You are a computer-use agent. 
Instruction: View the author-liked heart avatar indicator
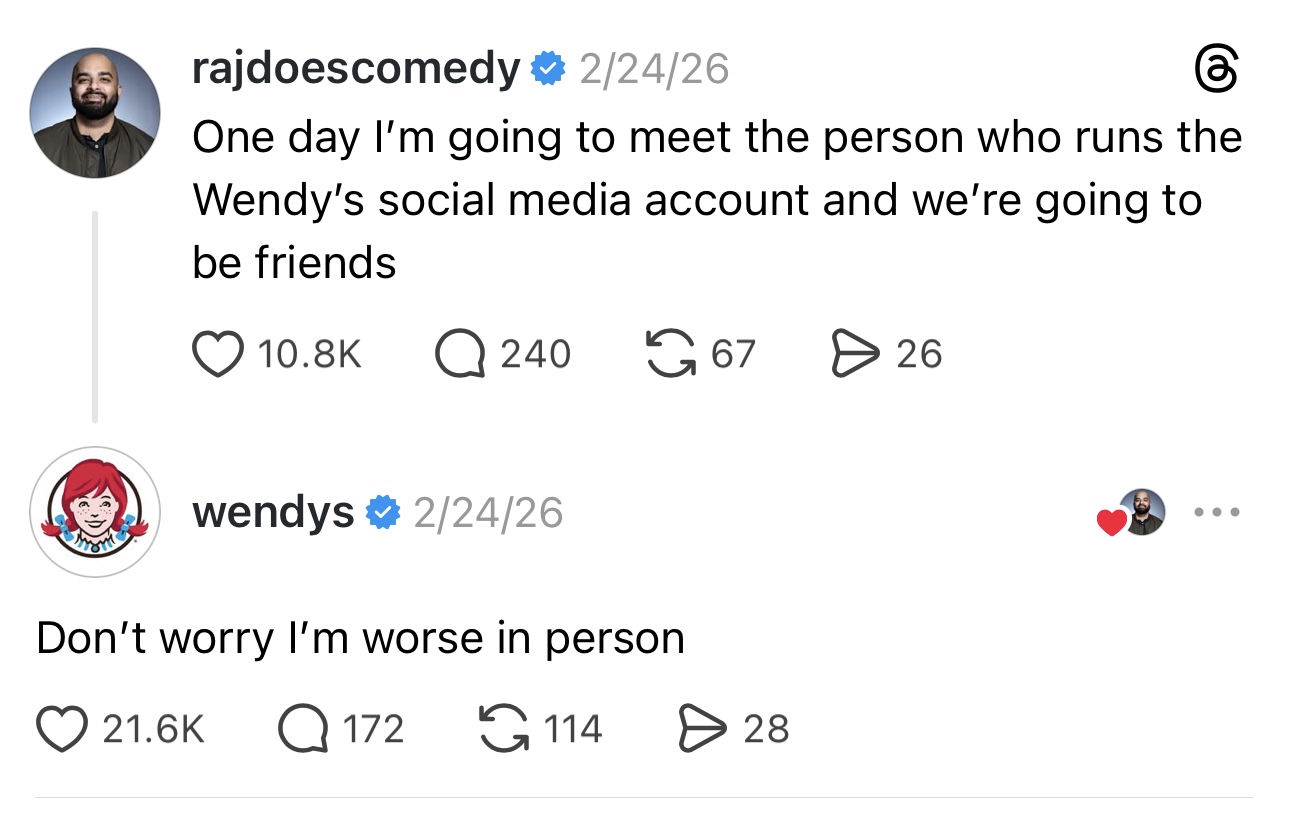point(1133,514)
